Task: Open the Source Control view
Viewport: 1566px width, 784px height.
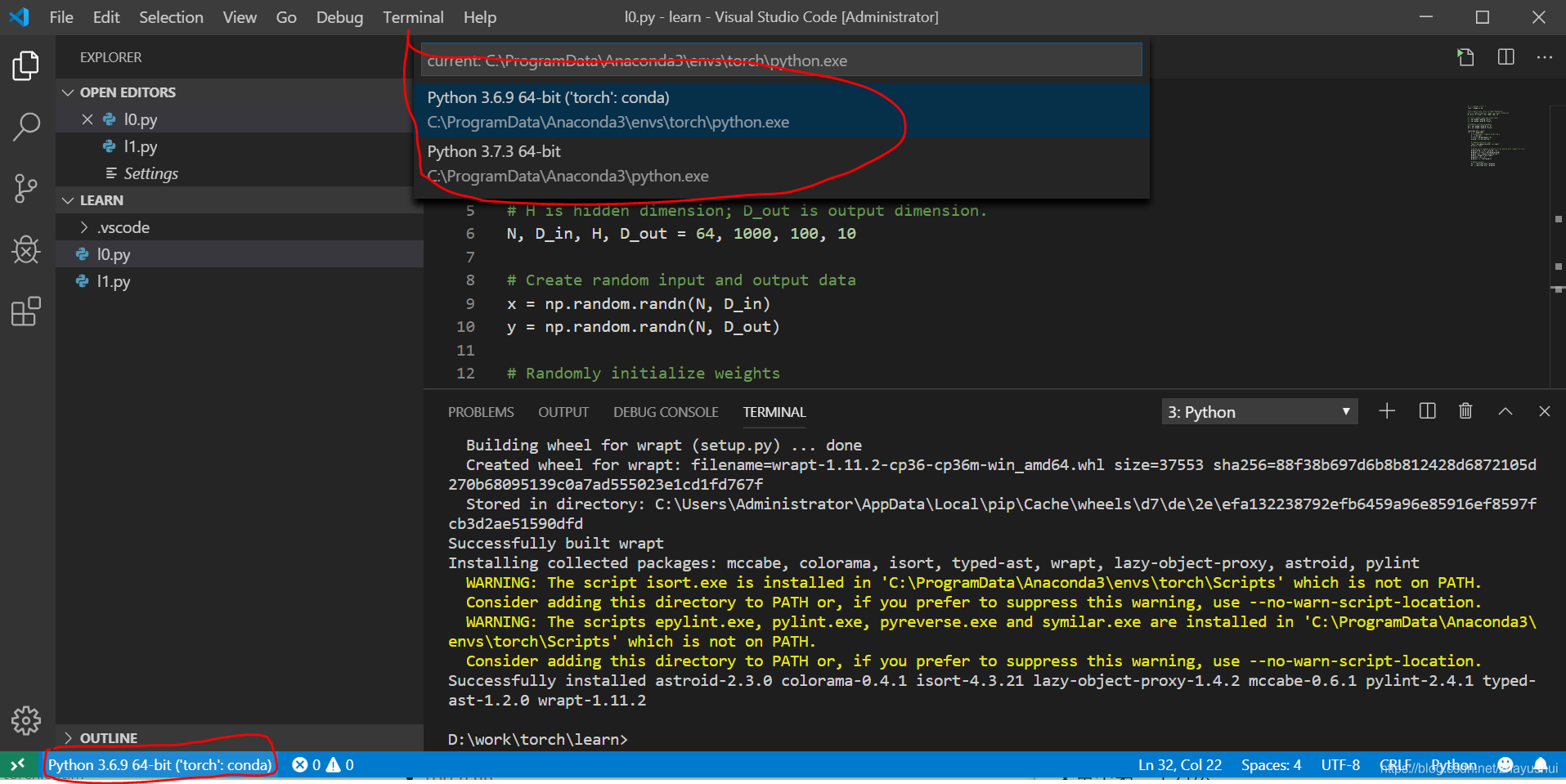Action: 26,189
